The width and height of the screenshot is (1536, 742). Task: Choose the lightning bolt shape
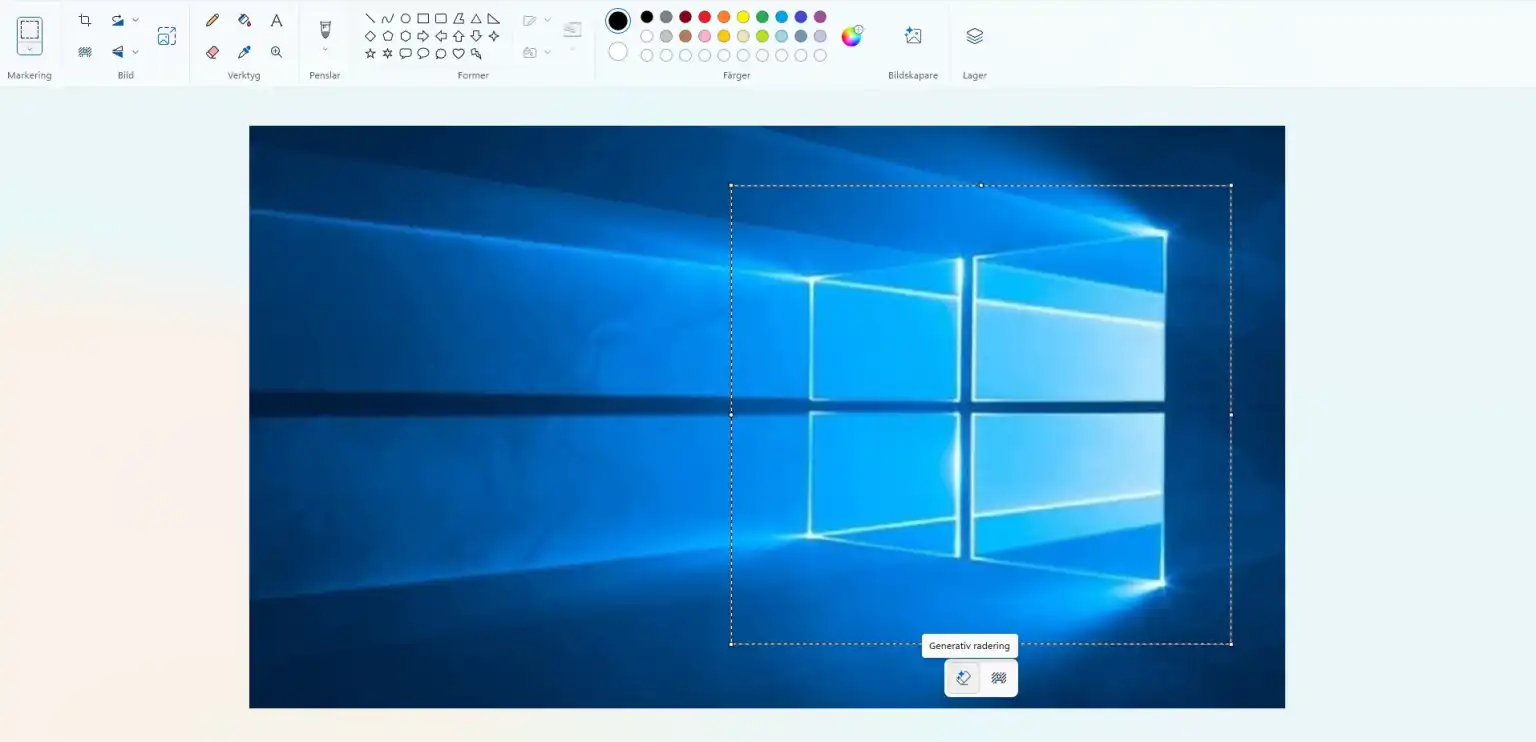point(476,54)
